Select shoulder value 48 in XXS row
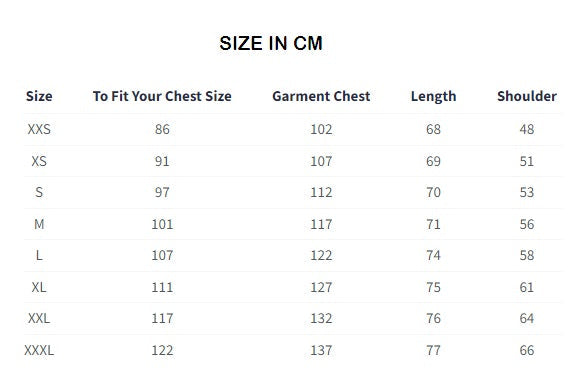 527,129
